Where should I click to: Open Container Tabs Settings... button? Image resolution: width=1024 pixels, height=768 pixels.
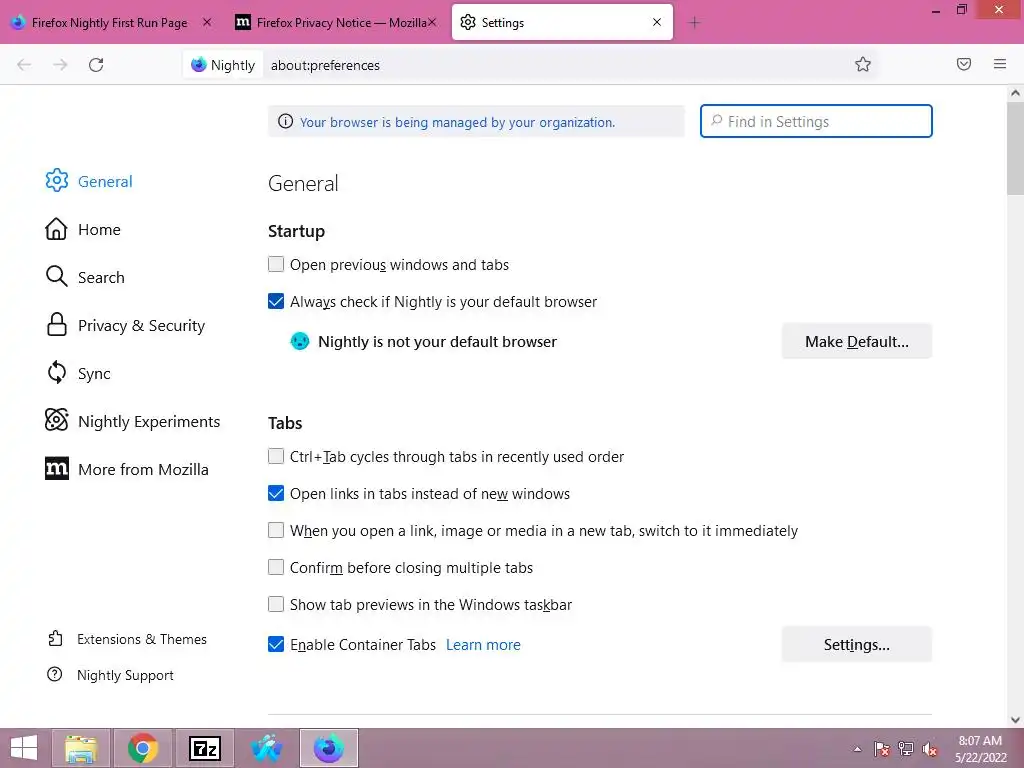click(x=856, y=645)
